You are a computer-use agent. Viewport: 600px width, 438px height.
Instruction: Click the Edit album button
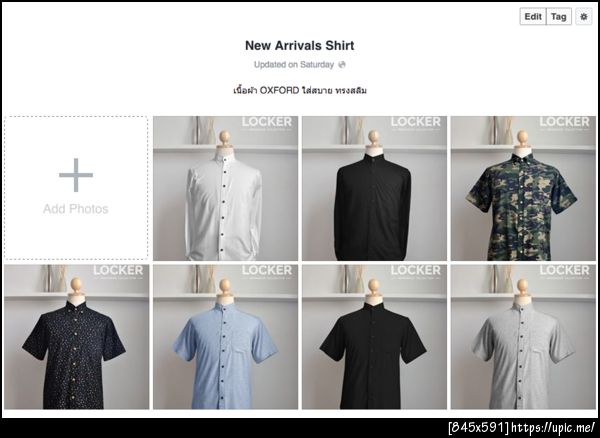[533, 16]
